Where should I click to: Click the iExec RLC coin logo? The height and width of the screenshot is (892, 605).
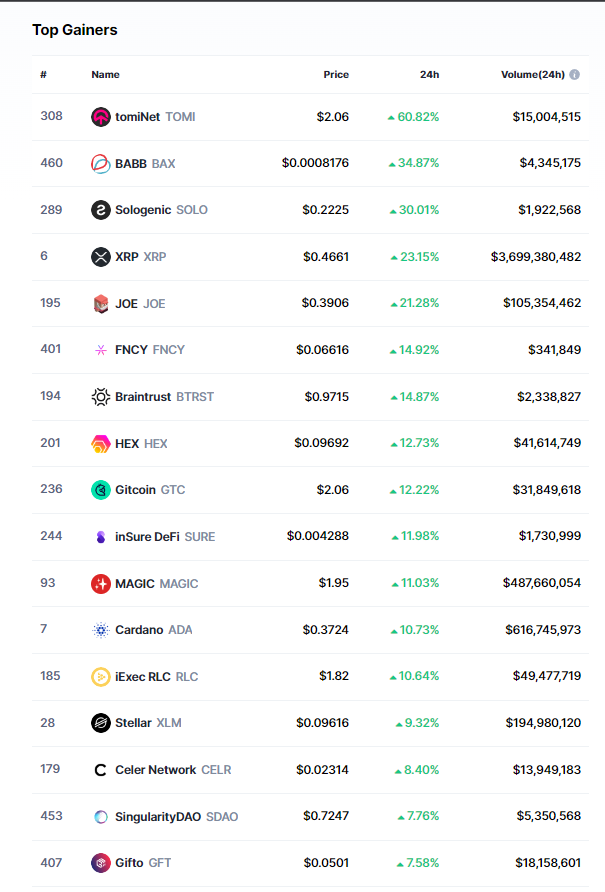(x=100, y=677)
